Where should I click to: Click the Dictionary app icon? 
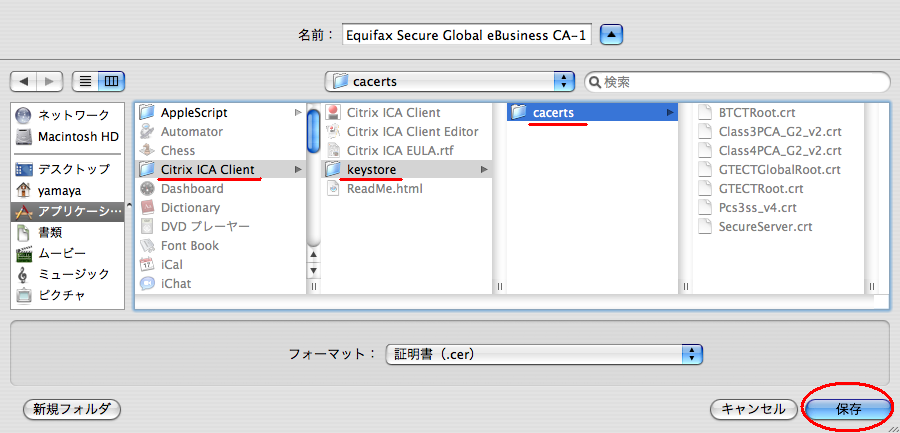tap(148, 207)
